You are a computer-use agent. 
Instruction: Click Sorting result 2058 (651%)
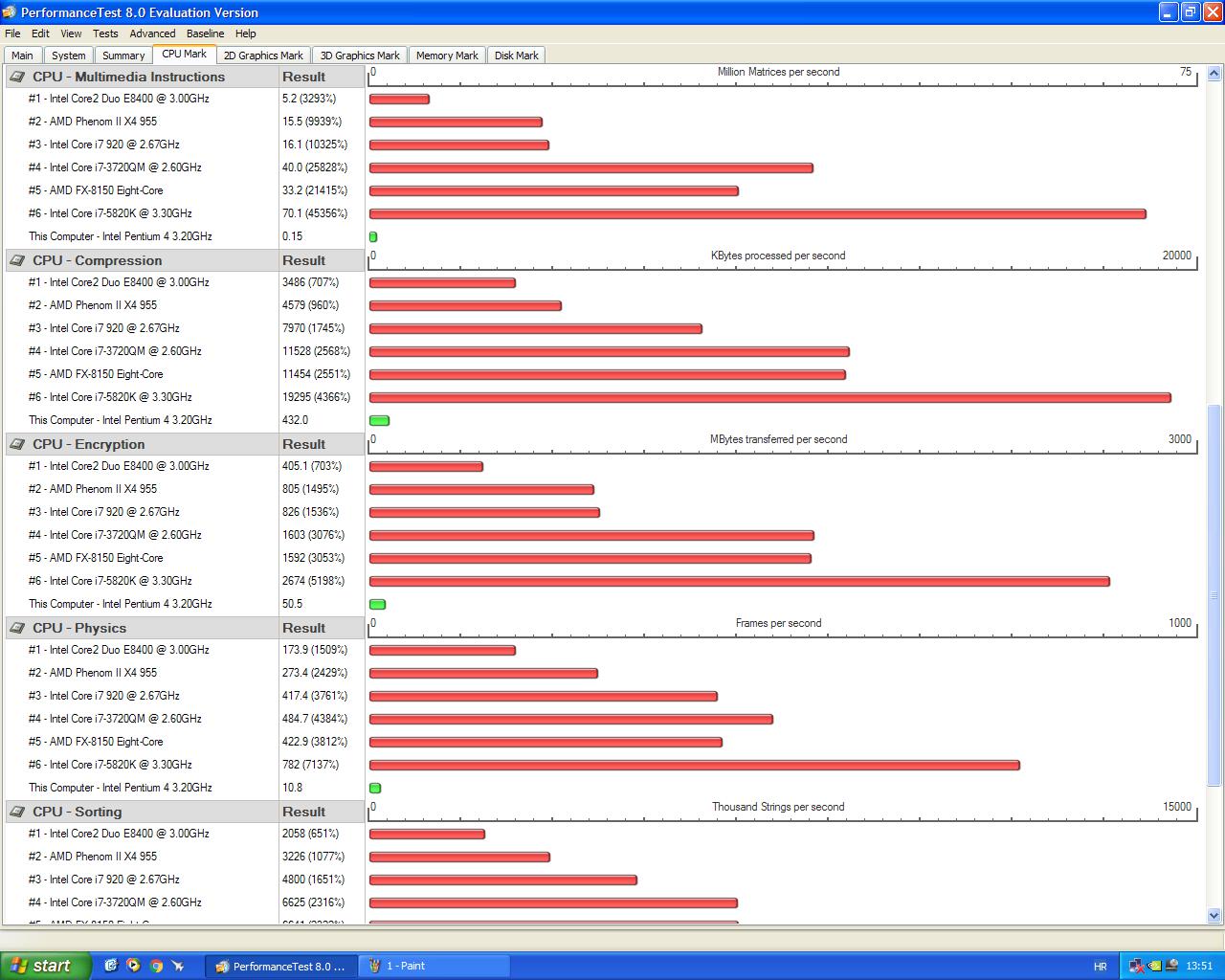coord(311,834)
